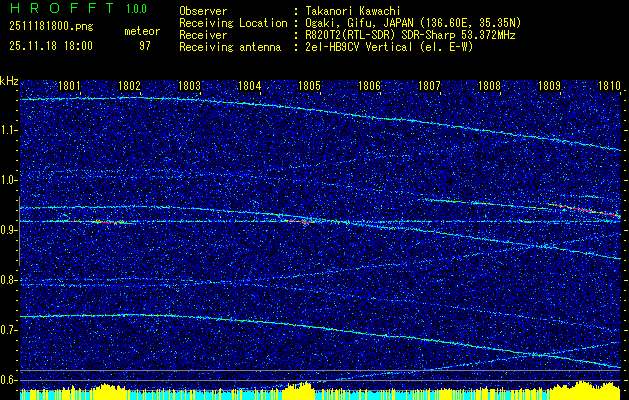Select the file name 2511181800.png
Screen dimensions: 629x400
51,27
